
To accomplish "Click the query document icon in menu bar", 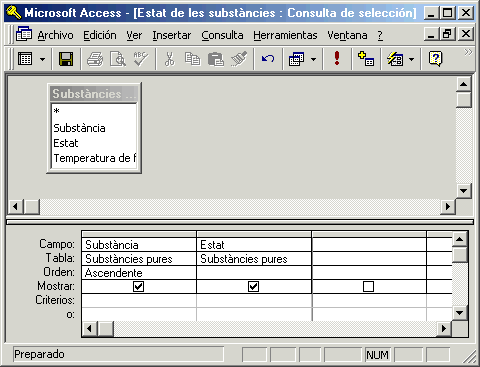I will (x=24, y=34).
